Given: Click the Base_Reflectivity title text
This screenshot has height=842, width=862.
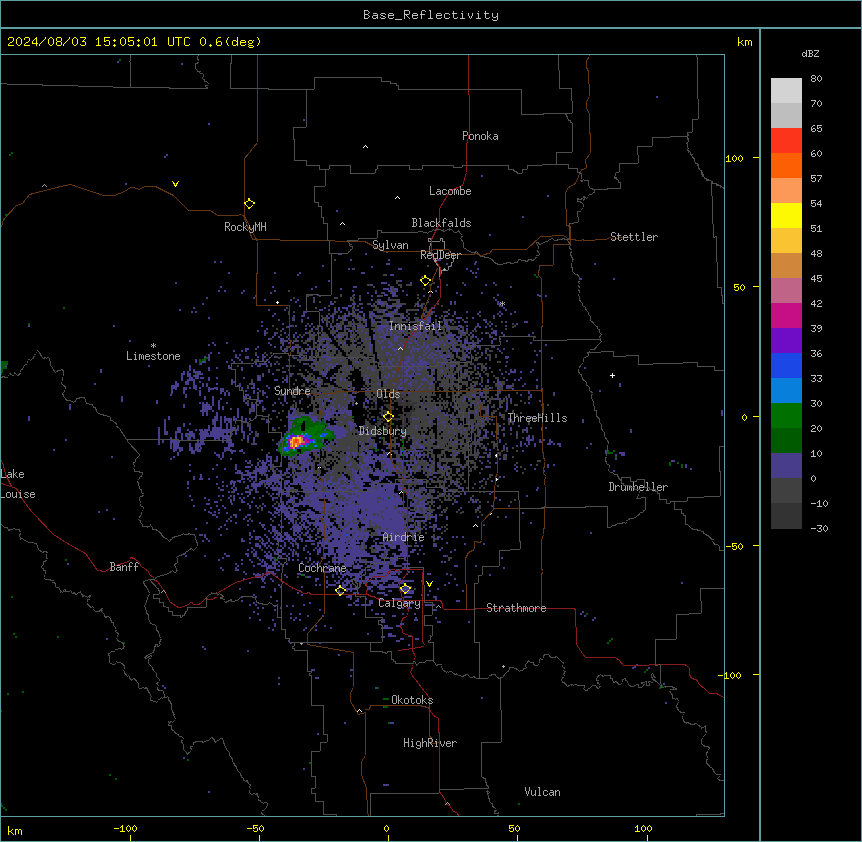Looking at the screenshot, I should tap(431, 15).
